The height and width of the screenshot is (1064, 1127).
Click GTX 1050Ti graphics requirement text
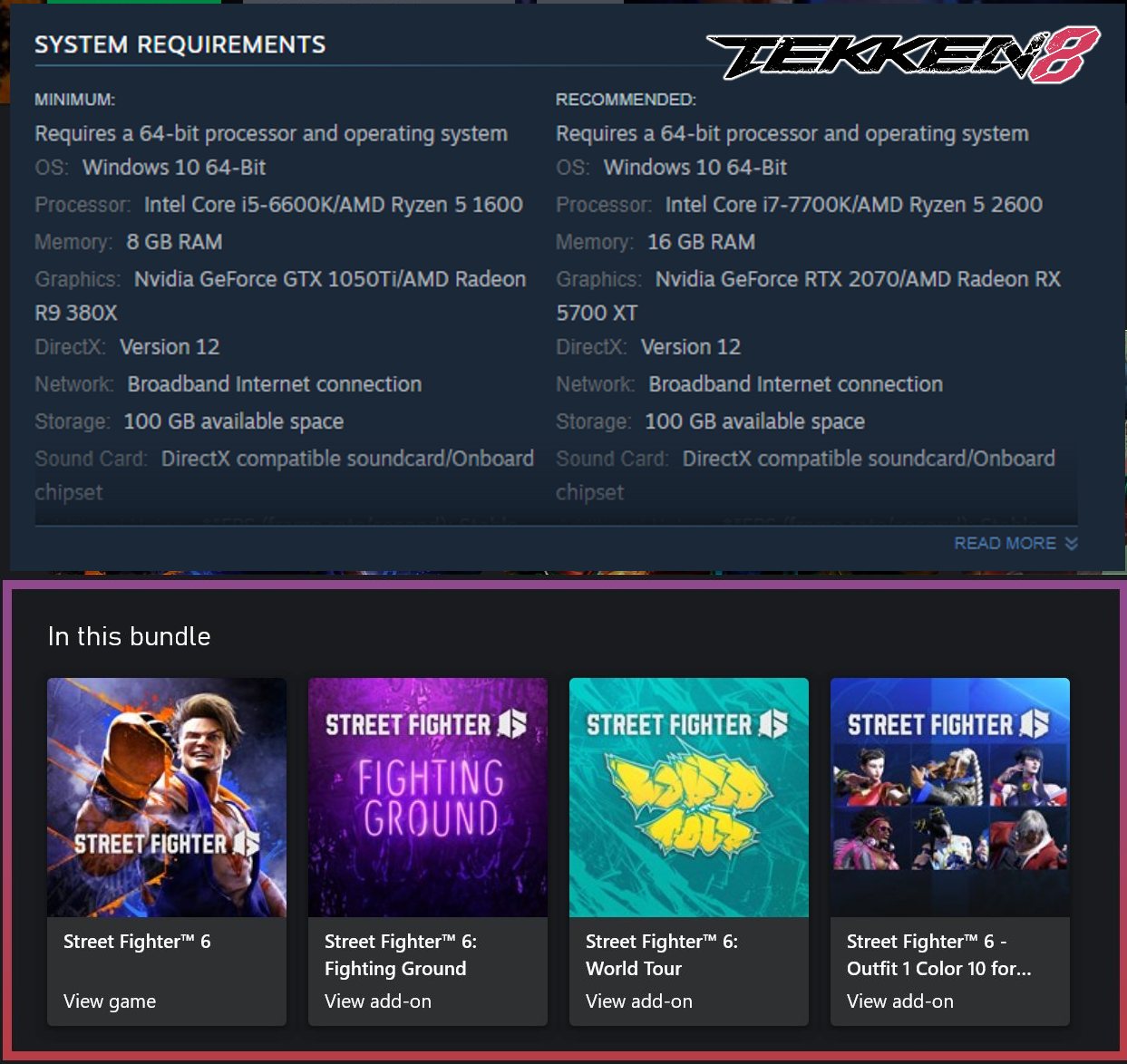coord(280,295)
